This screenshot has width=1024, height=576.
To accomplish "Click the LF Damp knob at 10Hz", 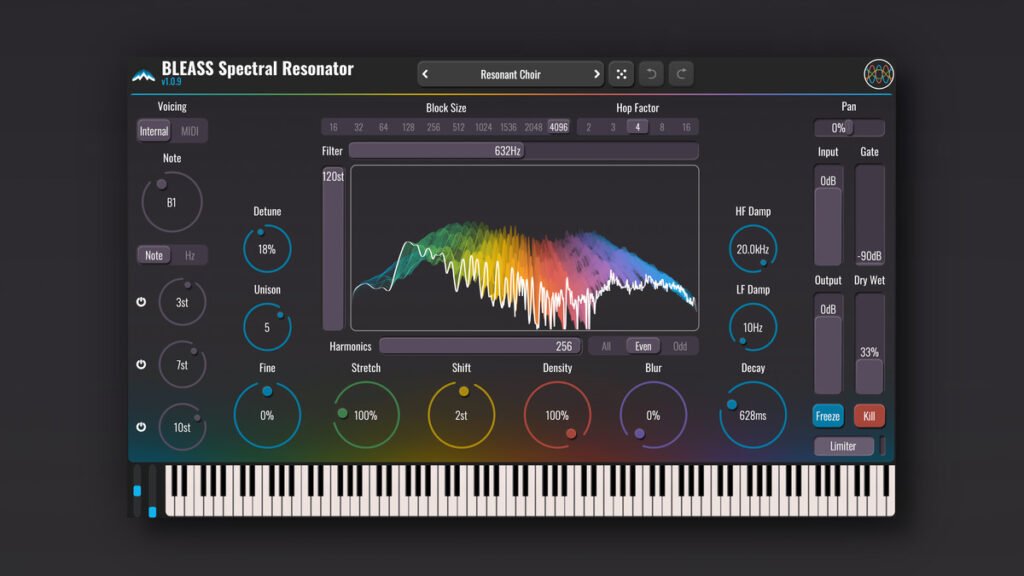I will [x=752, y=327].
